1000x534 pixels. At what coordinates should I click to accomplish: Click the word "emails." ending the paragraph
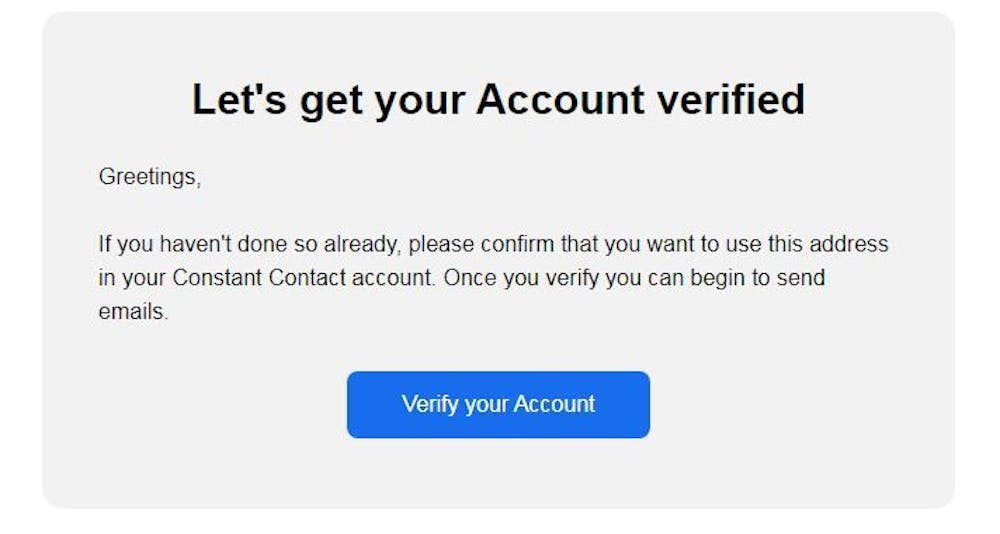coord(133,311)
